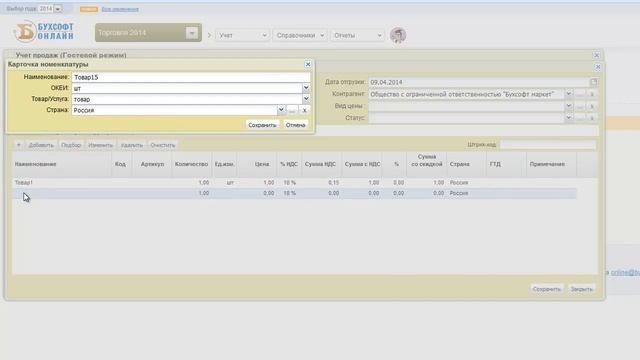640x360 pixels.
Task: Open country lookup ellipsis button
Action: (292, 110)
